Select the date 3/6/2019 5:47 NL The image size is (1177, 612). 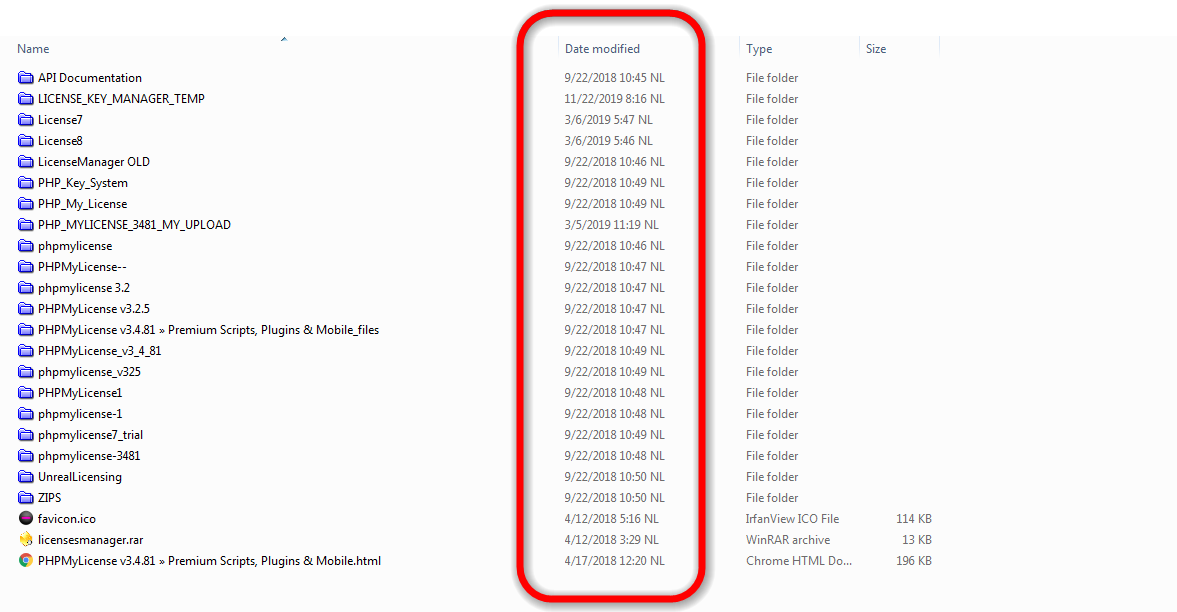tap(608, 119)
